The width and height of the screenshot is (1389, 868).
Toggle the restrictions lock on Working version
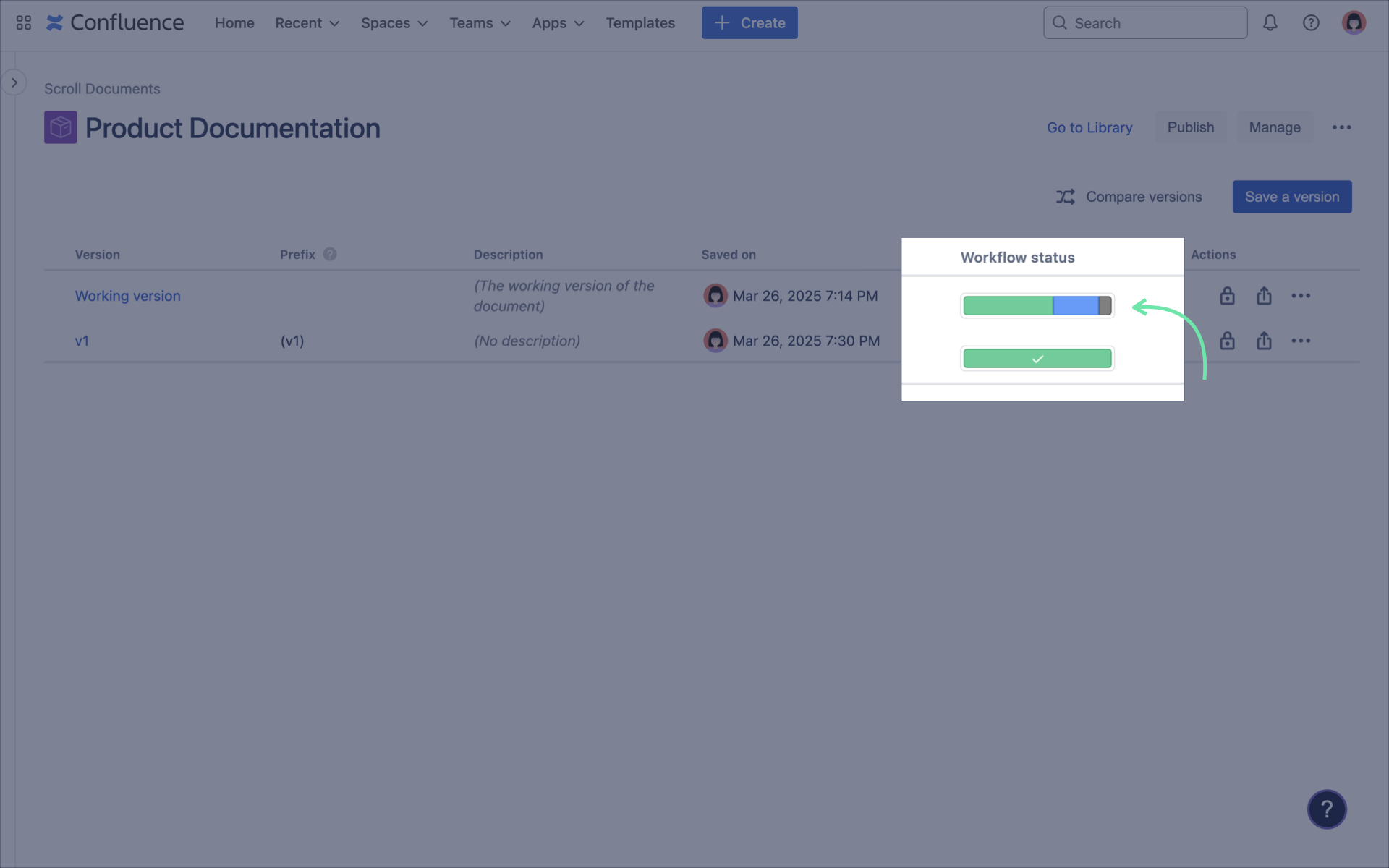[1226, 295]
